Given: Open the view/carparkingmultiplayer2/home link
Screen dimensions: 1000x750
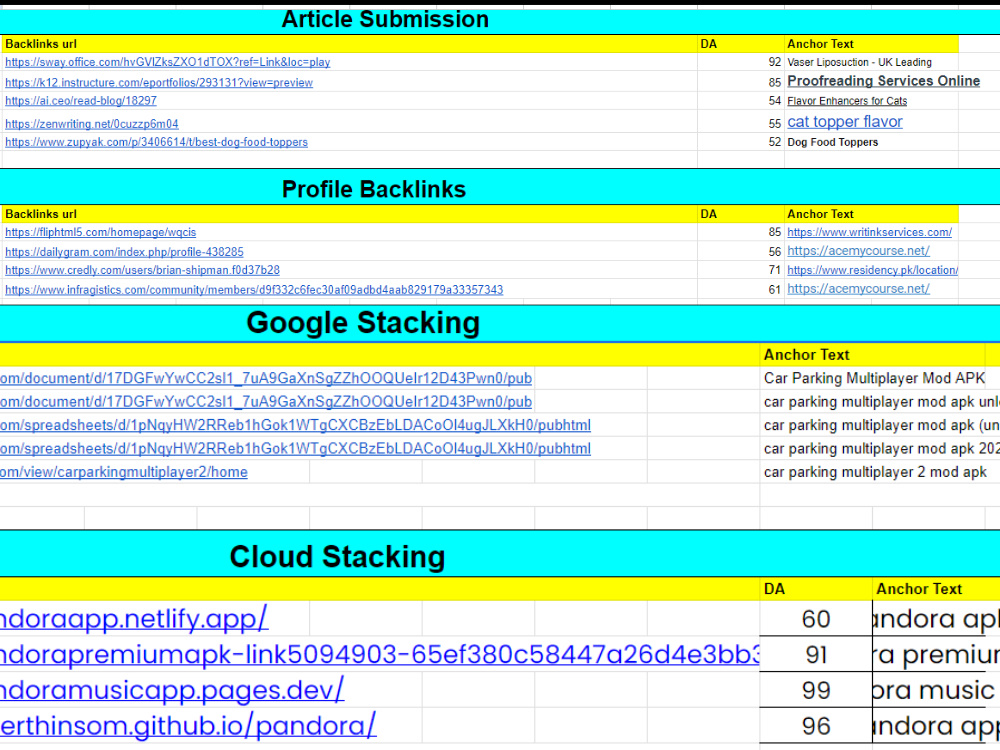Looking at the screenshot, I should [x=124, y=473].
